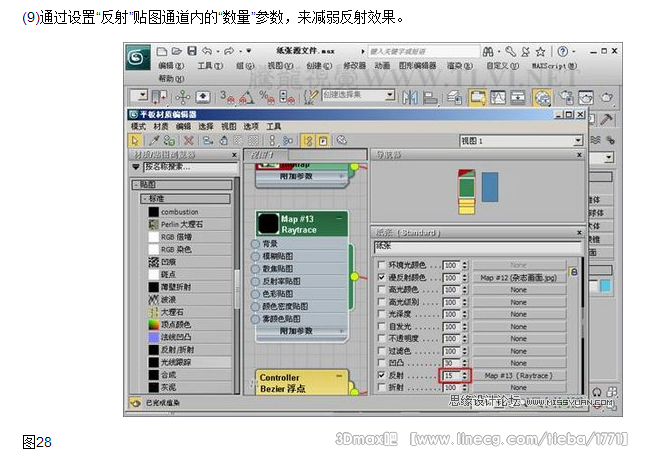Delete selected node with red X icon

(x=189, y=141)
